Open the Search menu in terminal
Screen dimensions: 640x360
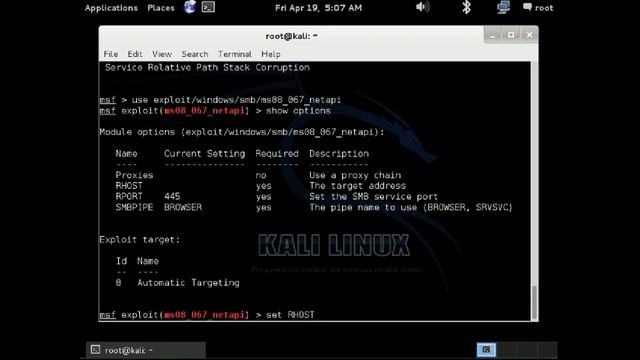(195, 54)
